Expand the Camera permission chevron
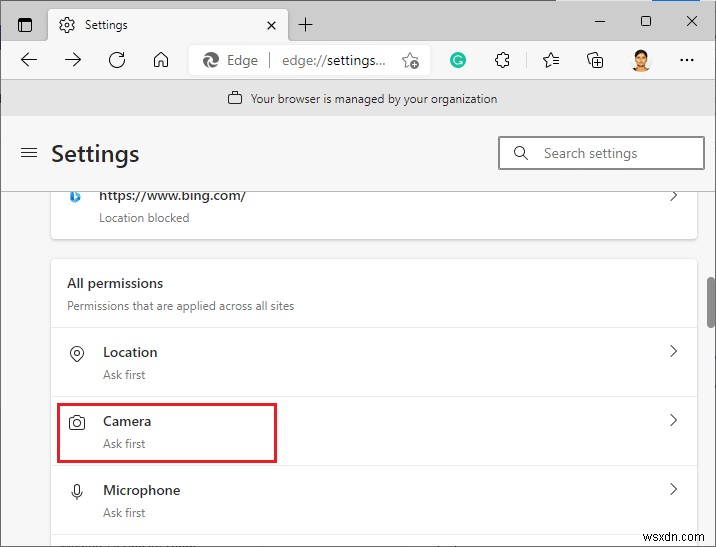This screenshot has width=716, height=547. tap(673, 421)
